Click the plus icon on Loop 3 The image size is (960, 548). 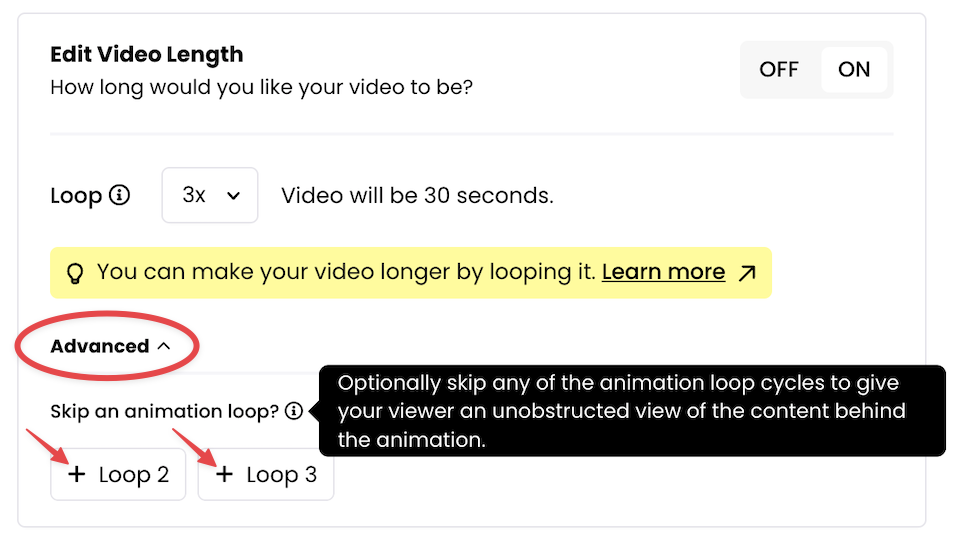coord(224,474)
